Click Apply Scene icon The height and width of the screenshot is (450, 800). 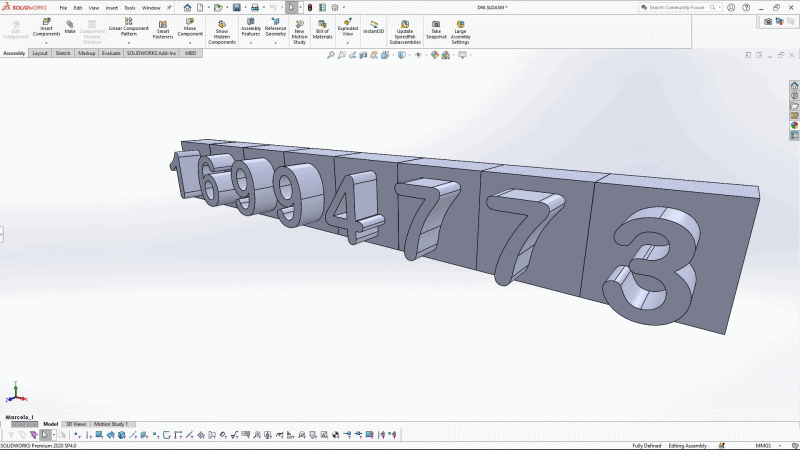pos(445,55)
